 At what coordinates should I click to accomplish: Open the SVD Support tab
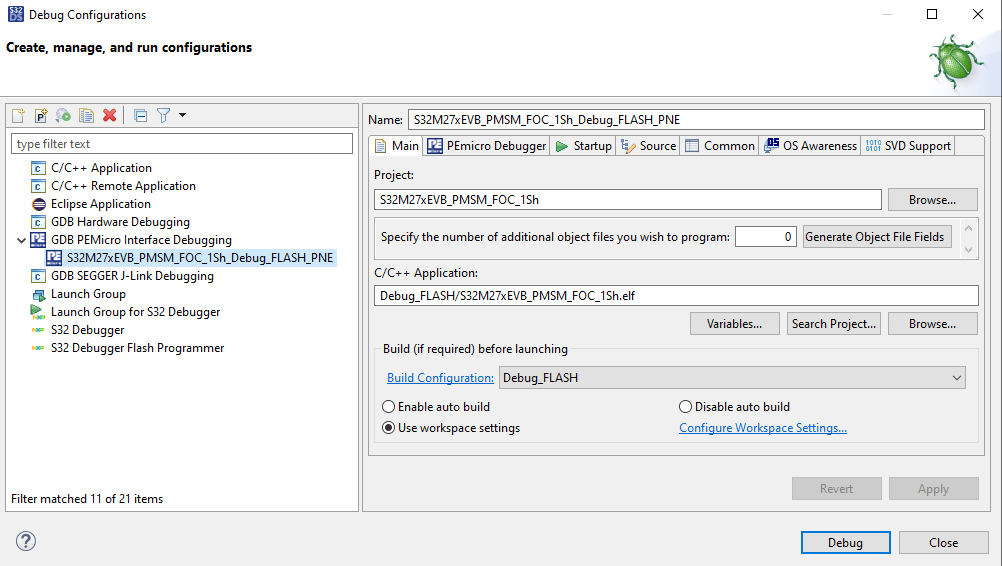click(x=907, y=146)
